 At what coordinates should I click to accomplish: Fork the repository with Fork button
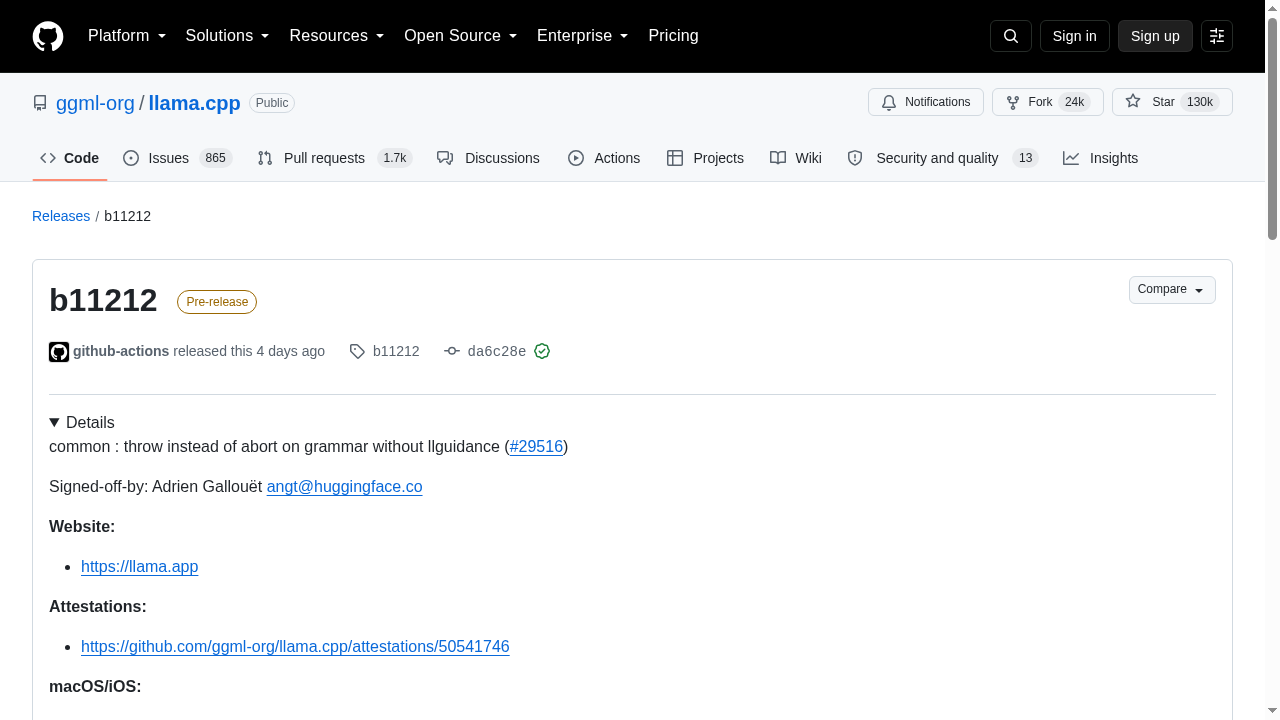click(1048, 102)
